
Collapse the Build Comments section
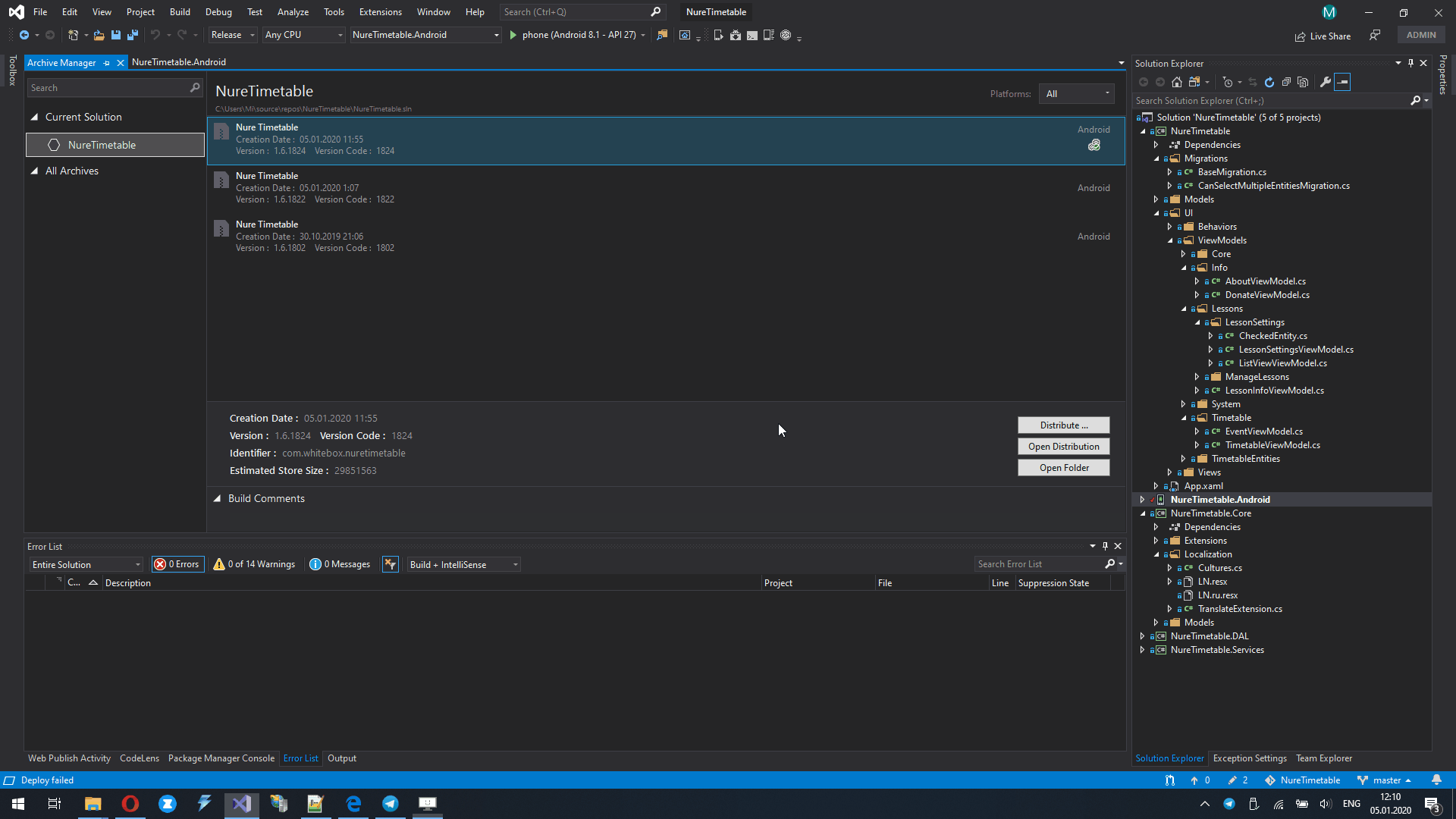217,499
